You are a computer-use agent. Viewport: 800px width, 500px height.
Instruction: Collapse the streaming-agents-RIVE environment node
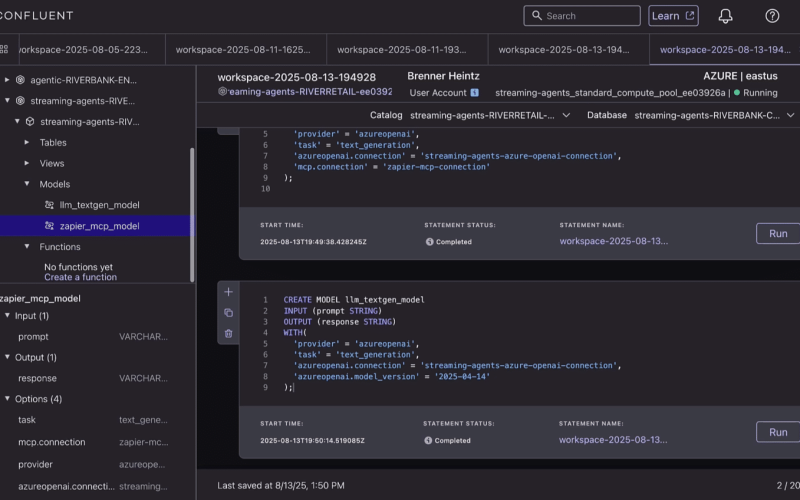pyautogui.click(x=7, y=101)
